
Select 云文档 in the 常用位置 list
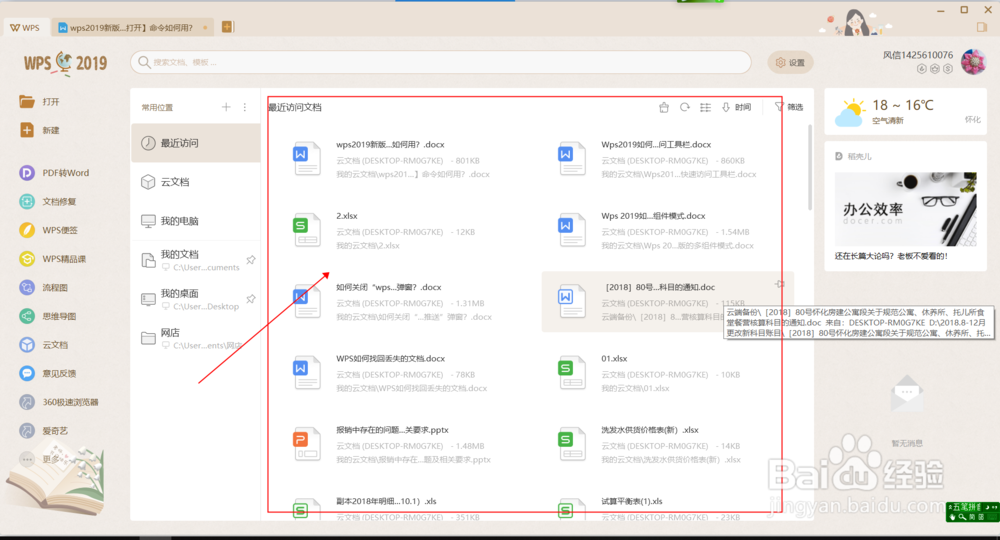click(196, 182)
